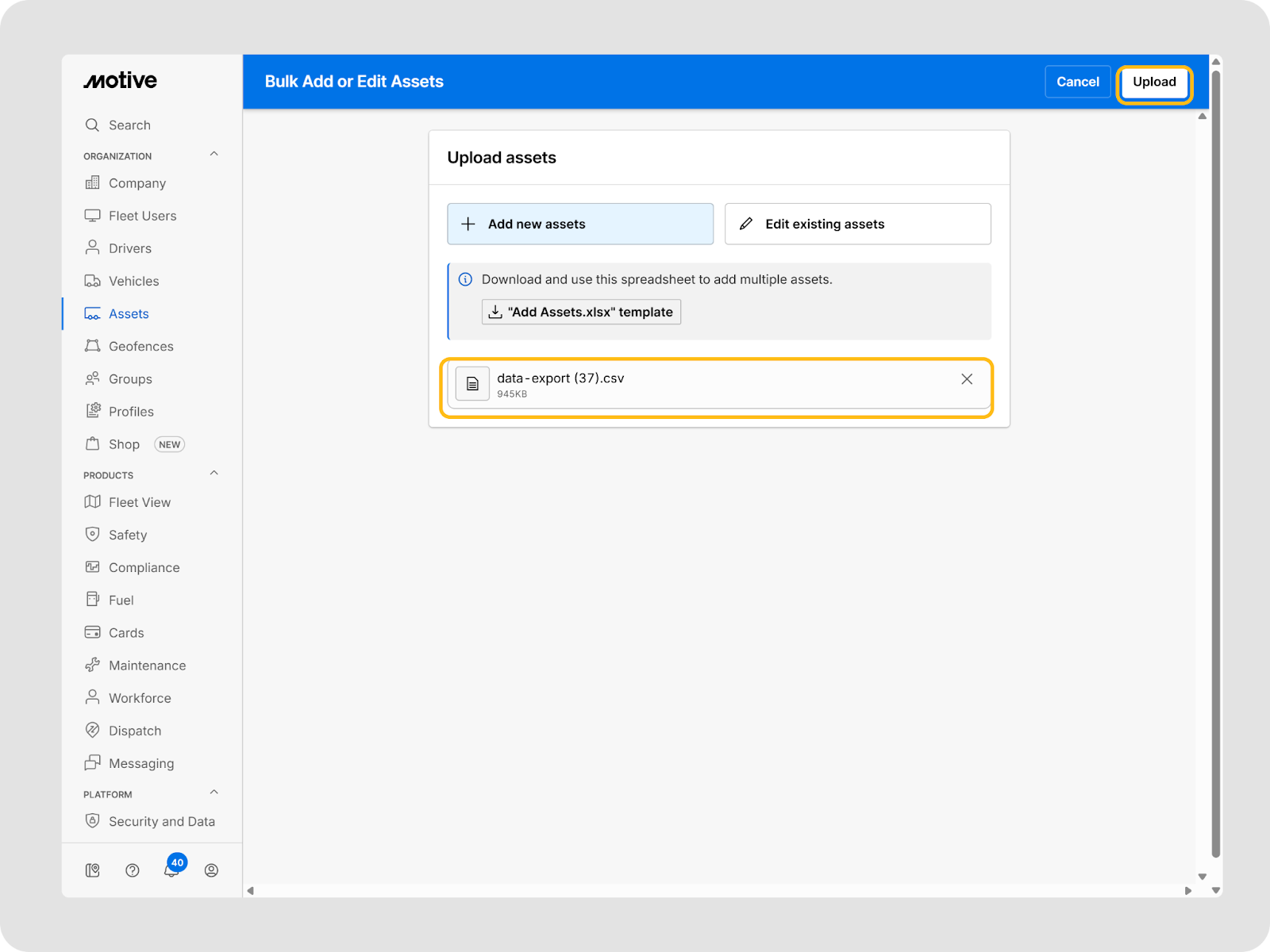Viewport: 1270px width, 952px height.
Task: Collapse the Products section
Action: [214, 474]
